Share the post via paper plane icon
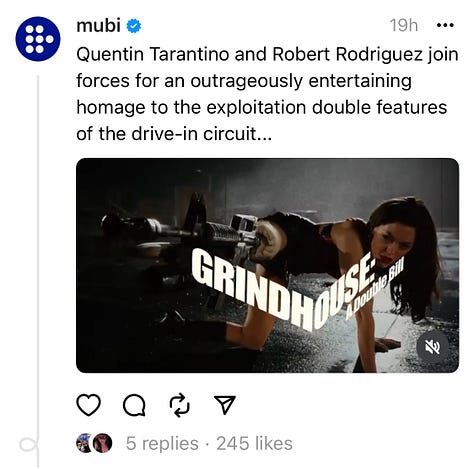Image resolution: width=474 pixels, height=469 pixels. pyautogui.click(x=225, y=405)
